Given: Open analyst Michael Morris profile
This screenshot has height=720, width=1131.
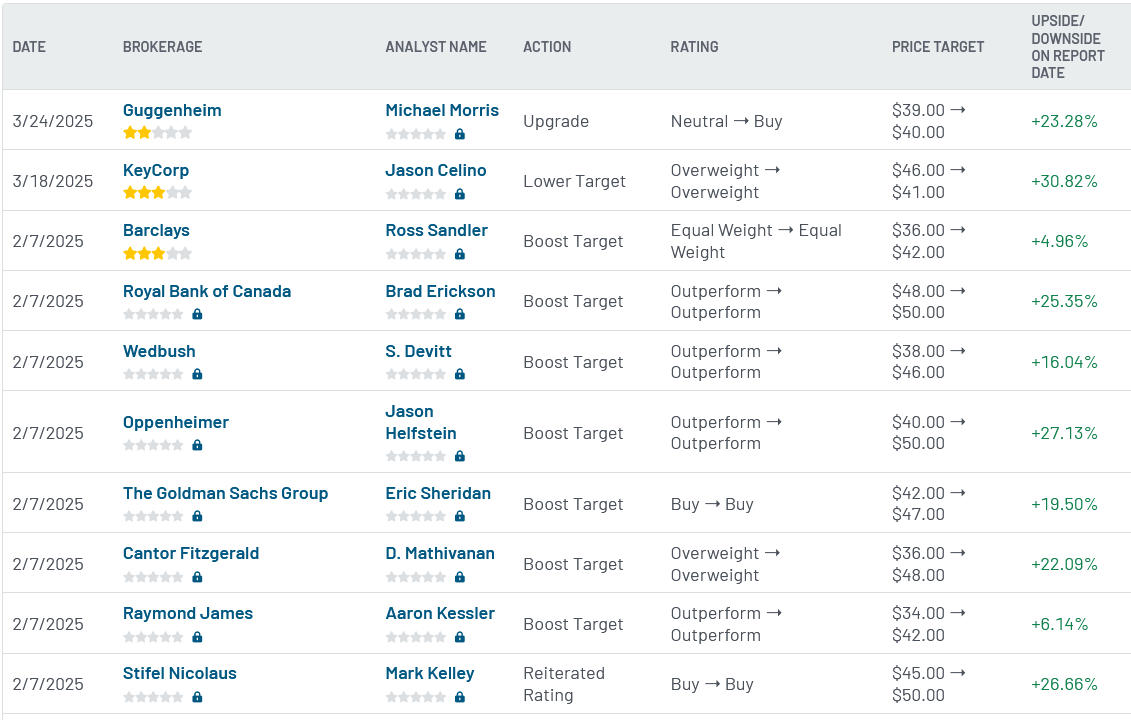Looking at the screenshot, I should [x=442, y=110].
